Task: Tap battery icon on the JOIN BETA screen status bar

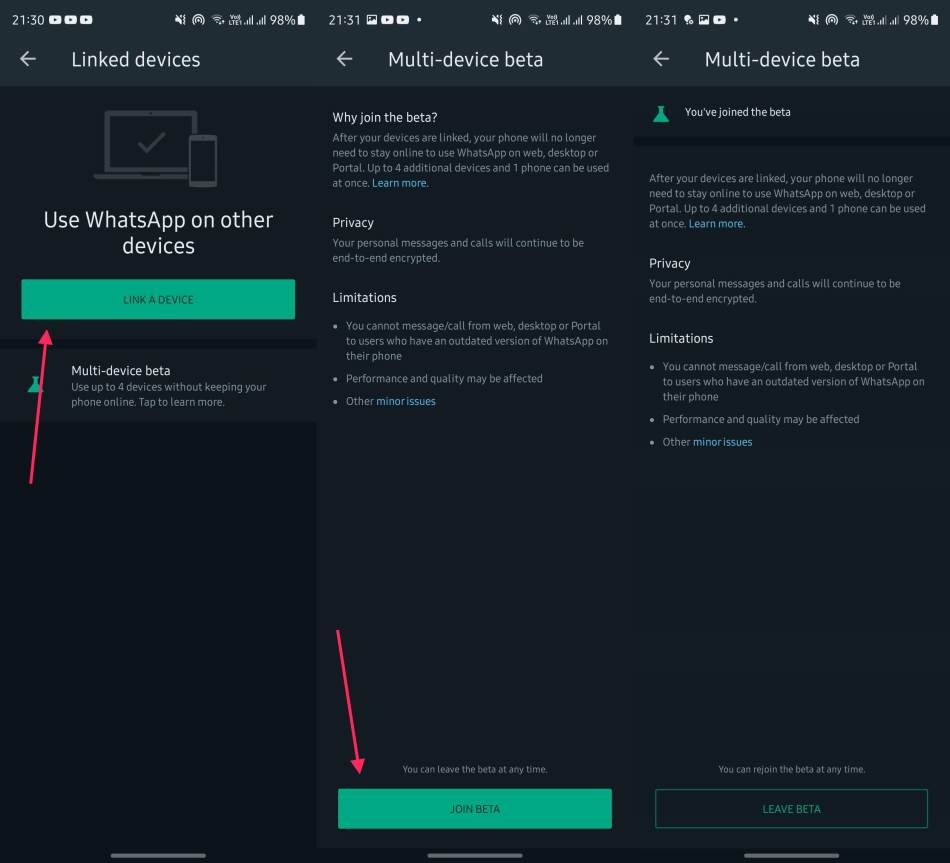Action: pyautogui.click(x=618, y=20)
